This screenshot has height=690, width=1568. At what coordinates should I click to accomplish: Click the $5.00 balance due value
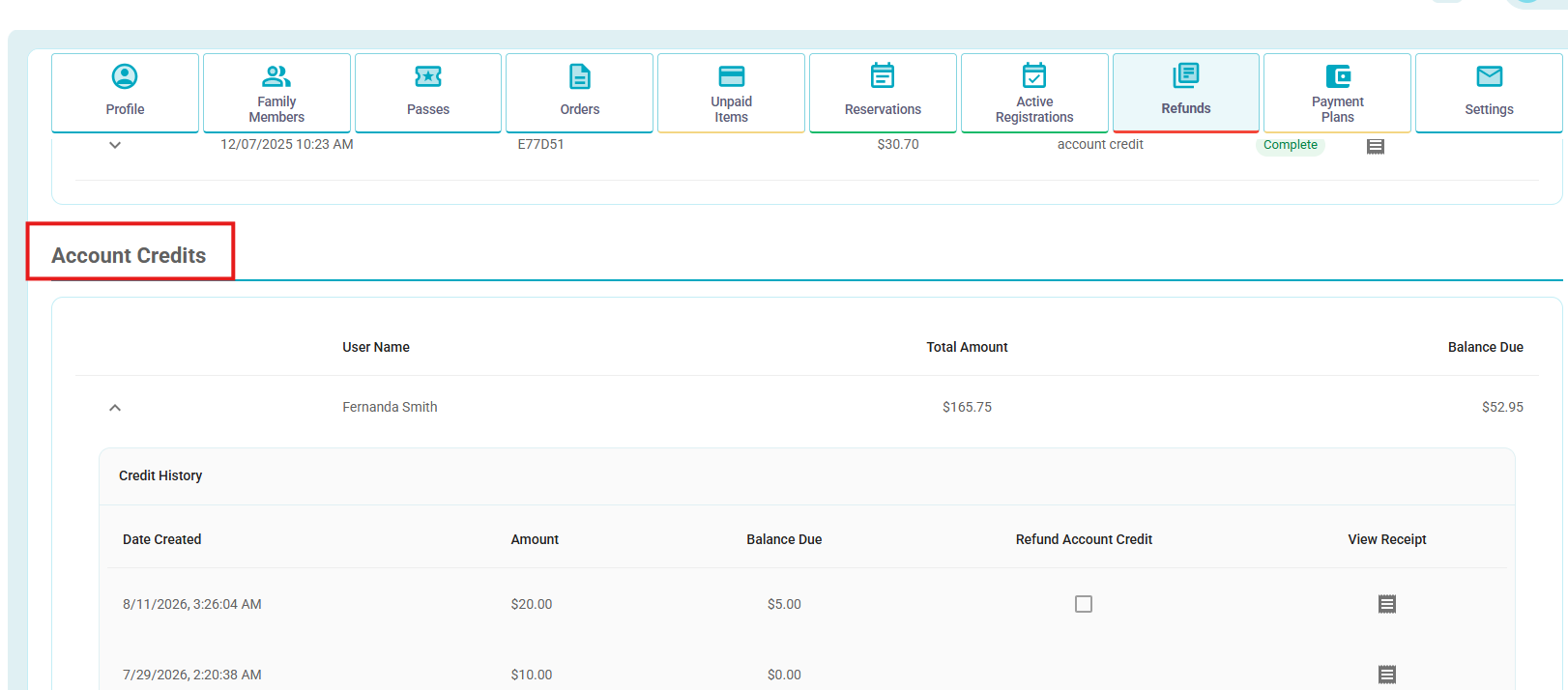pos(784,604)
